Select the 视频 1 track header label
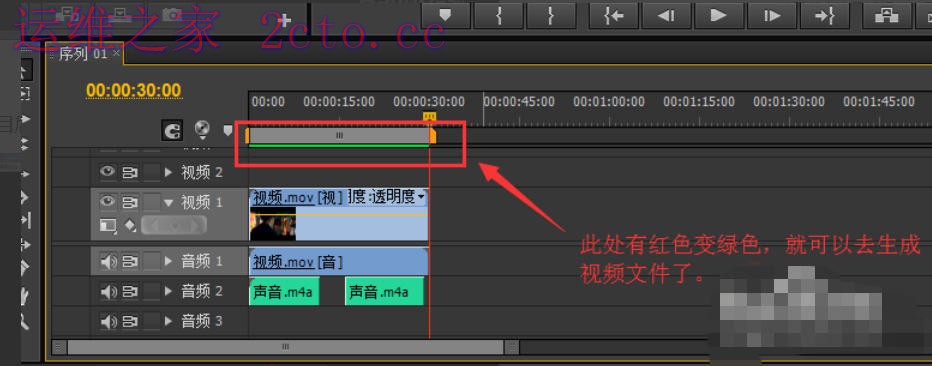Viewport: 932px width, 366px height. (x=202, y=203)
